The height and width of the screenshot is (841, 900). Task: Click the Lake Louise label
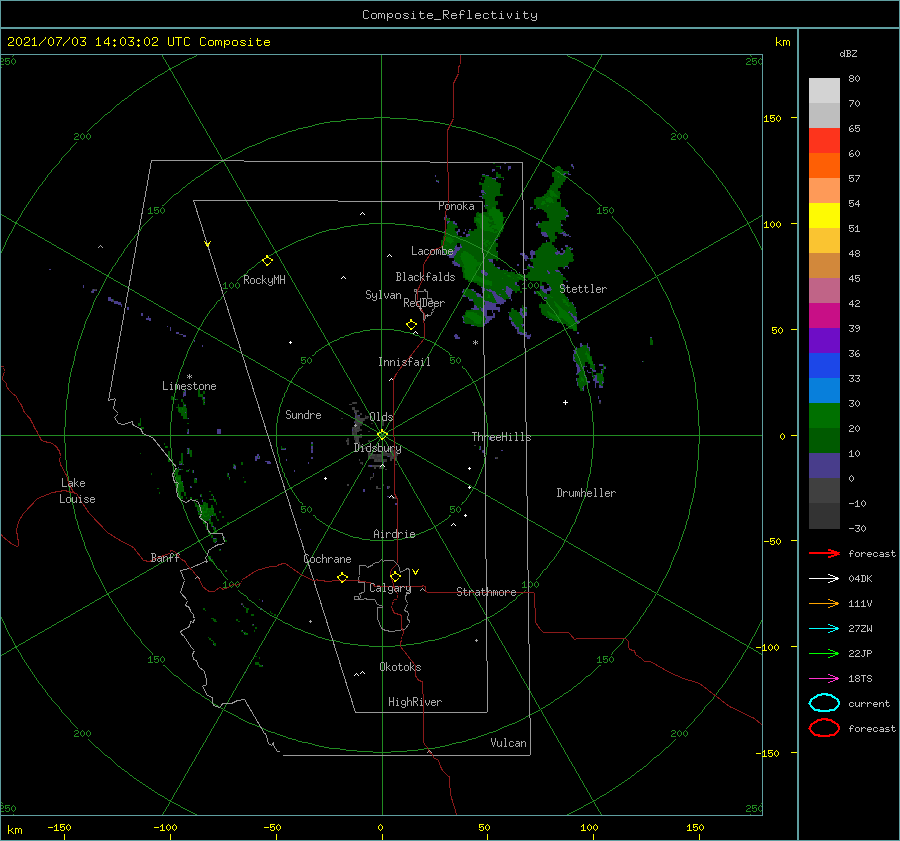pyautogui.click(x=77, y=491)
